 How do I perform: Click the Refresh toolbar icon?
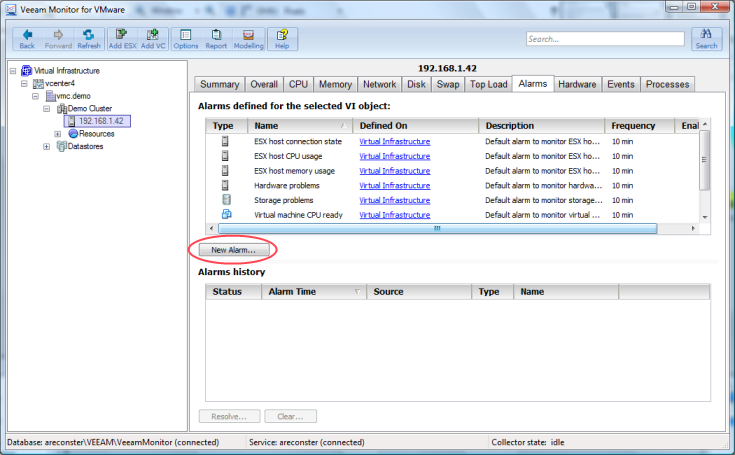[x=88, y=39]
